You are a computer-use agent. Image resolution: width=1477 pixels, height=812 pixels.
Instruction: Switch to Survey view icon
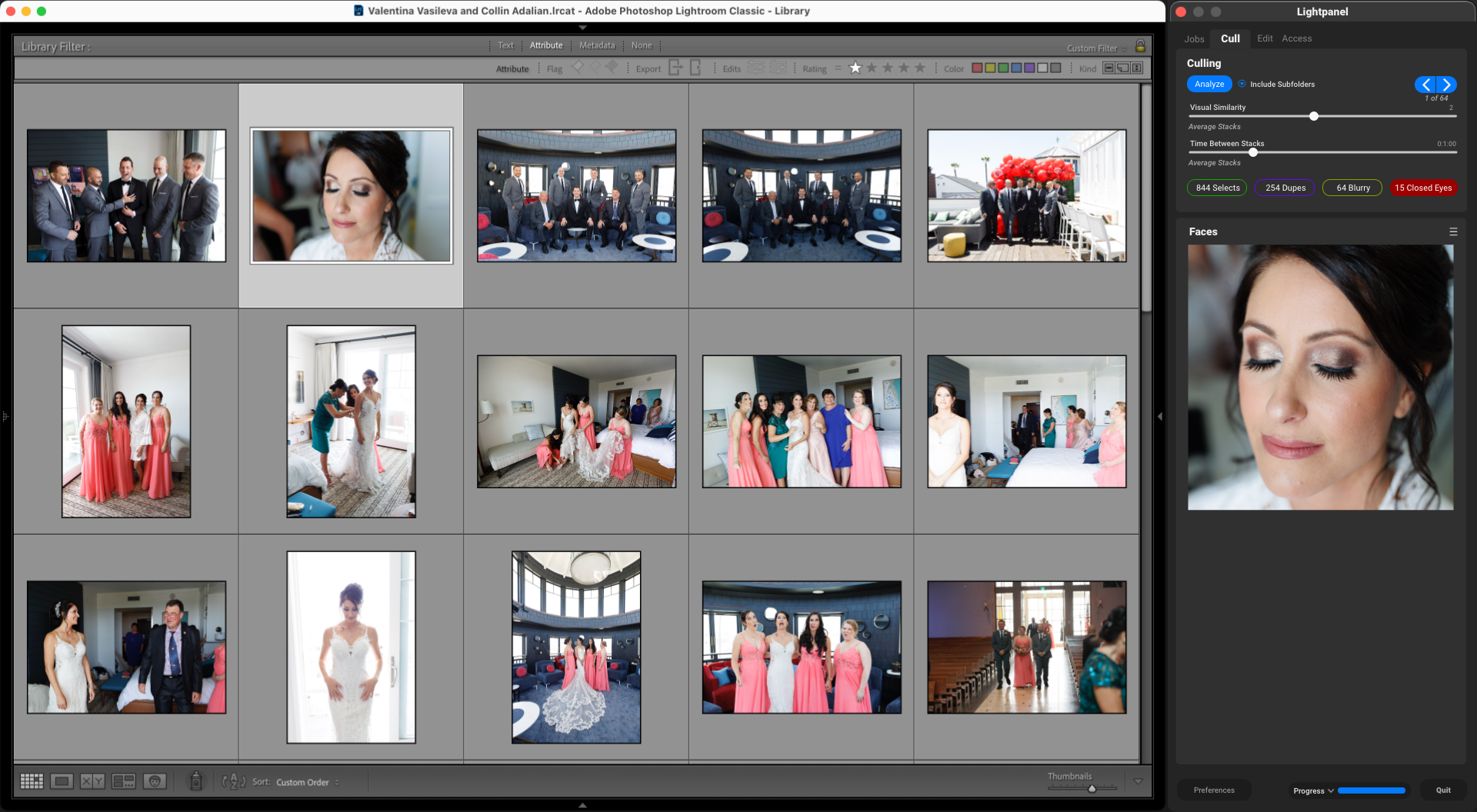click(x=123, y=781)
